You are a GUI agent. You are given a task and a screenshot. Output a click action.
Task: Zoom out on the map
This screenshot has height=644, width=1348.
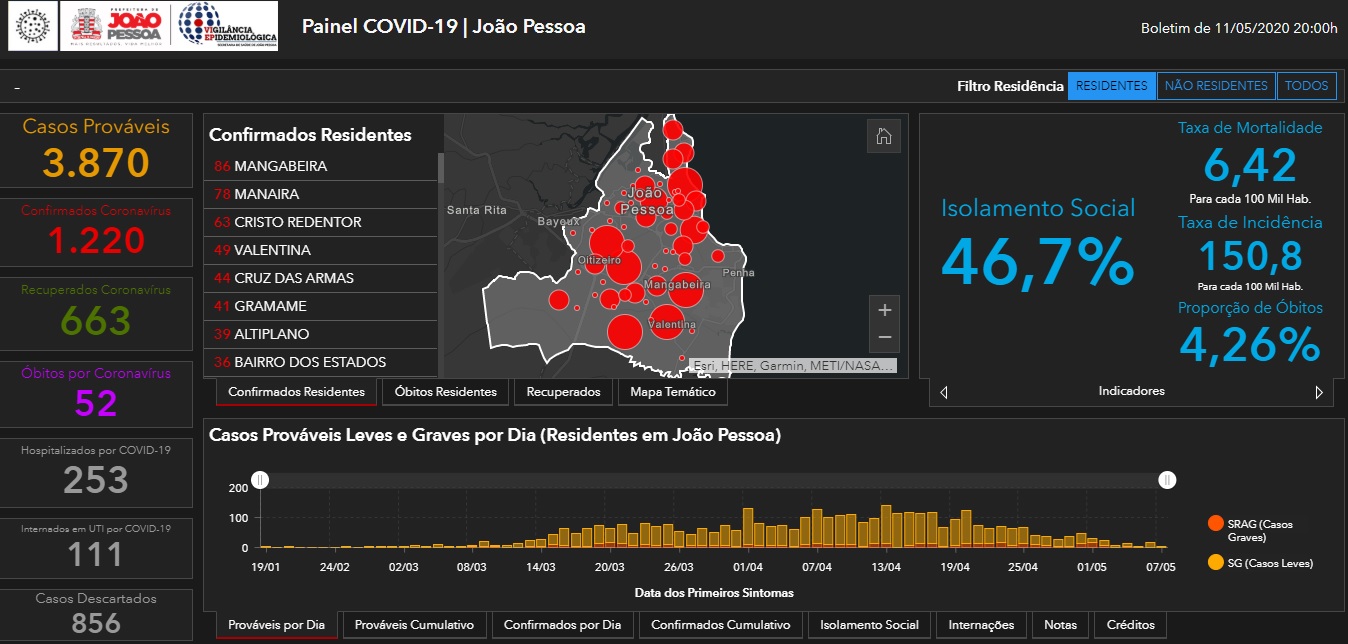[884, 338]
